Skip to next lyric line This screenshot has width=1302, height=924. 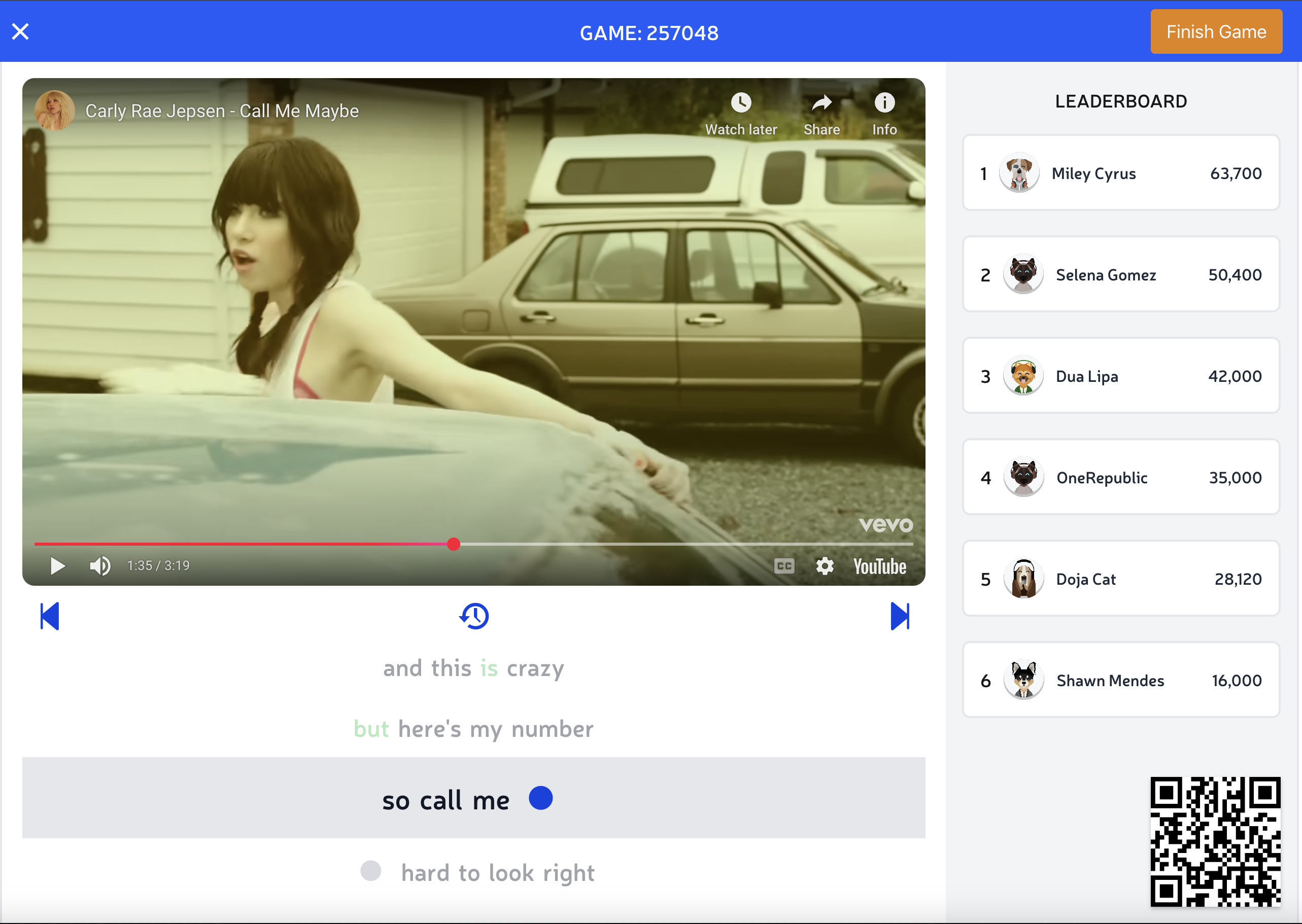(x=900, y=616)
